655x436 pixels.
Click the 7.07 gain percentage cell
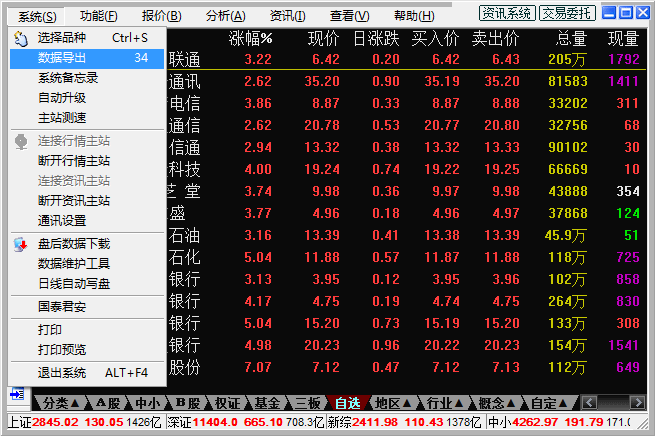258,367
